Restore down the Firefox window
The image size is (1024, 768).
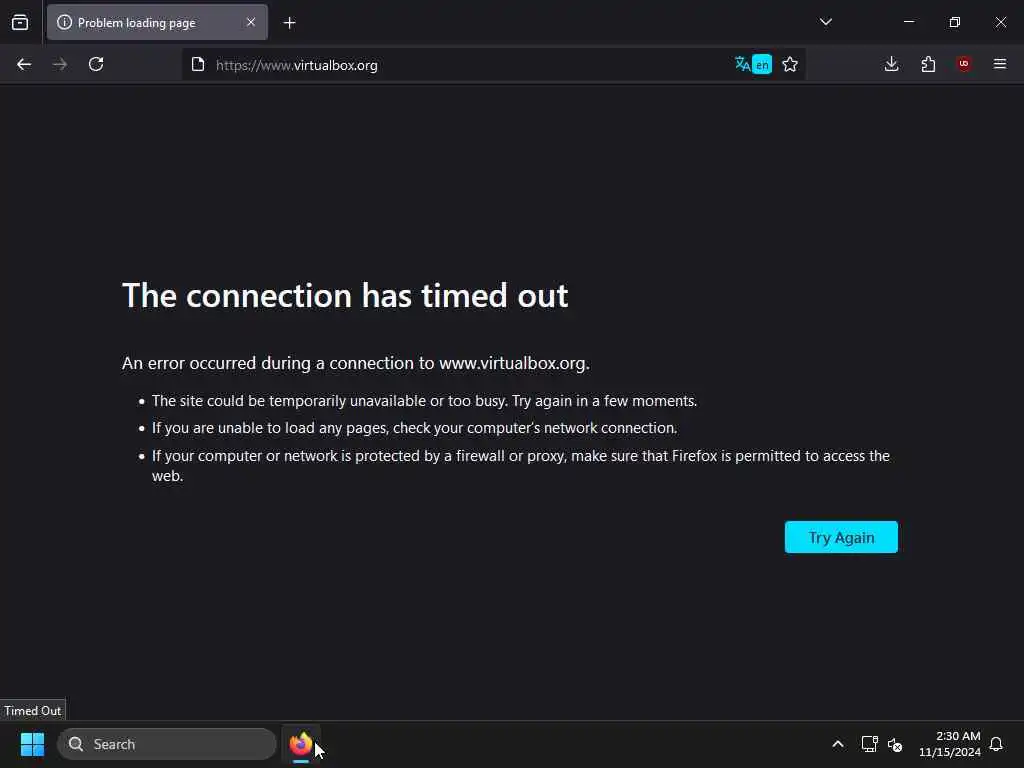(x=955, y=22)
